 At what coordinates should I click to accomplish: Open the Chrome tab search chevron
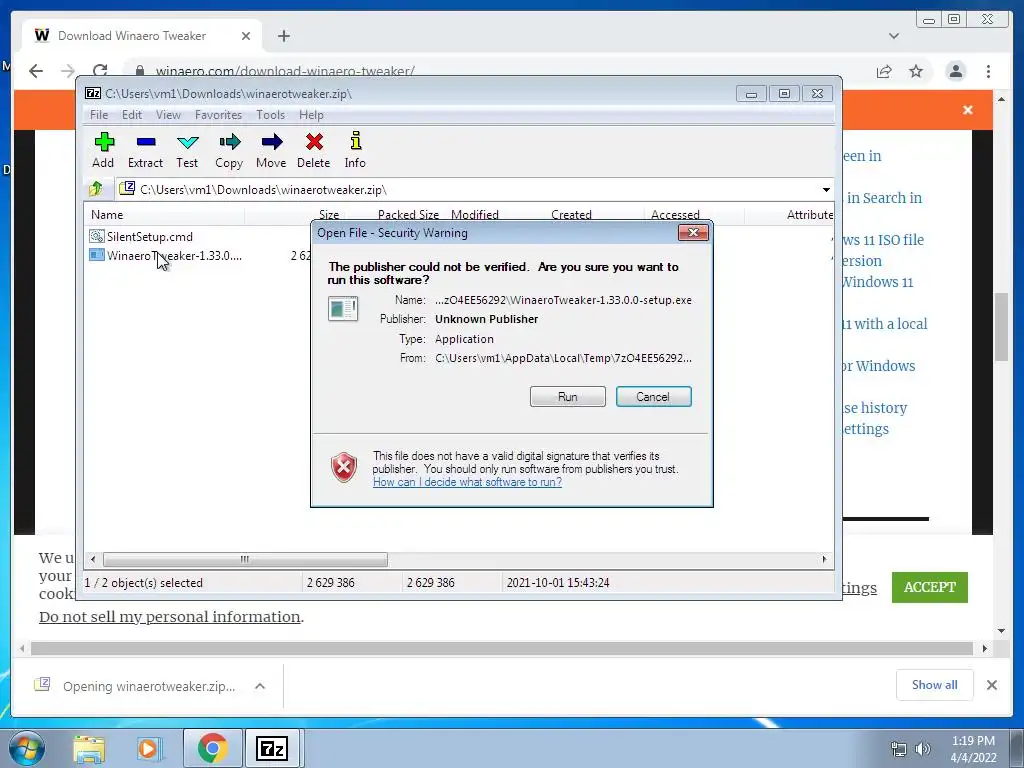point(894,36)
